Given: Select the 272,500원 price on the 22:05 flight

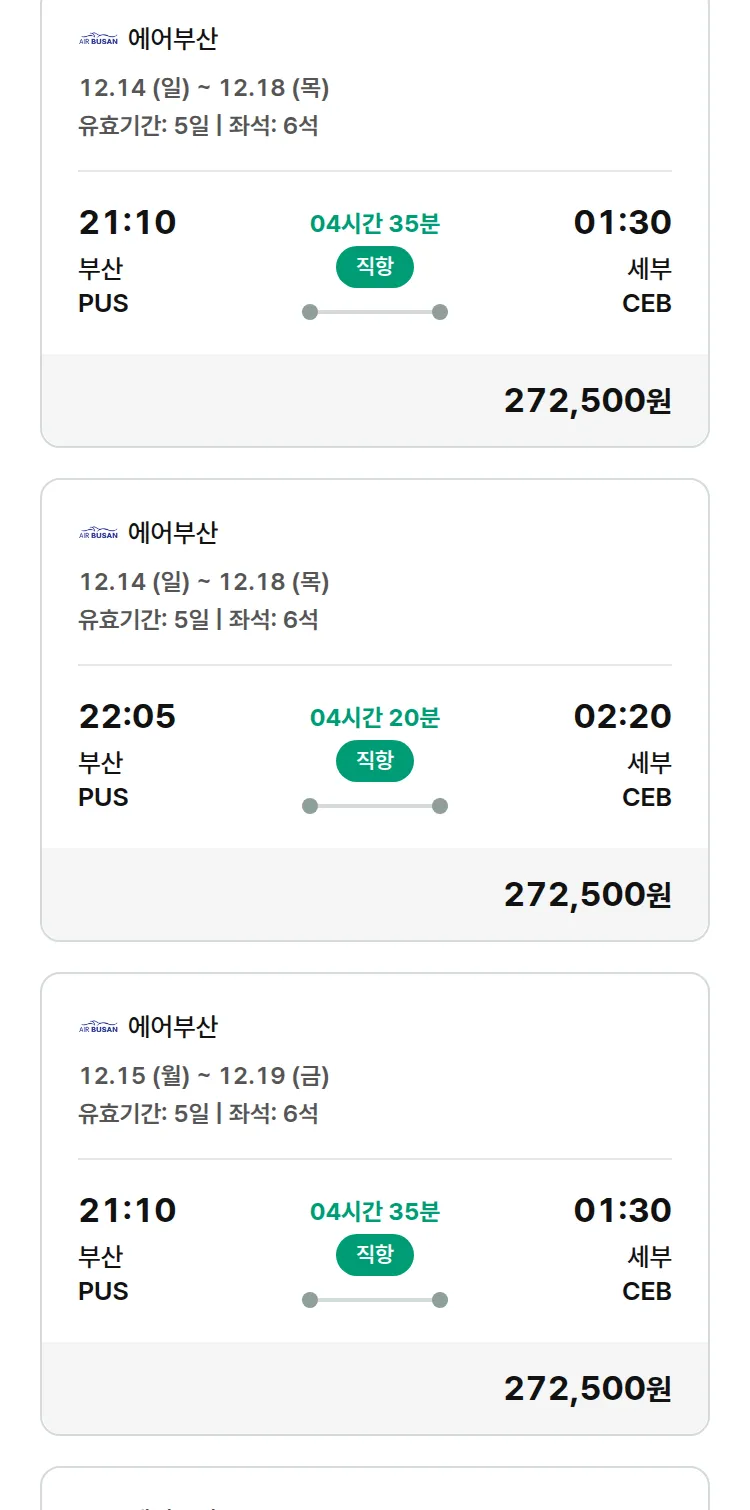Looking at the screenshot, I should tap(587, 895).
